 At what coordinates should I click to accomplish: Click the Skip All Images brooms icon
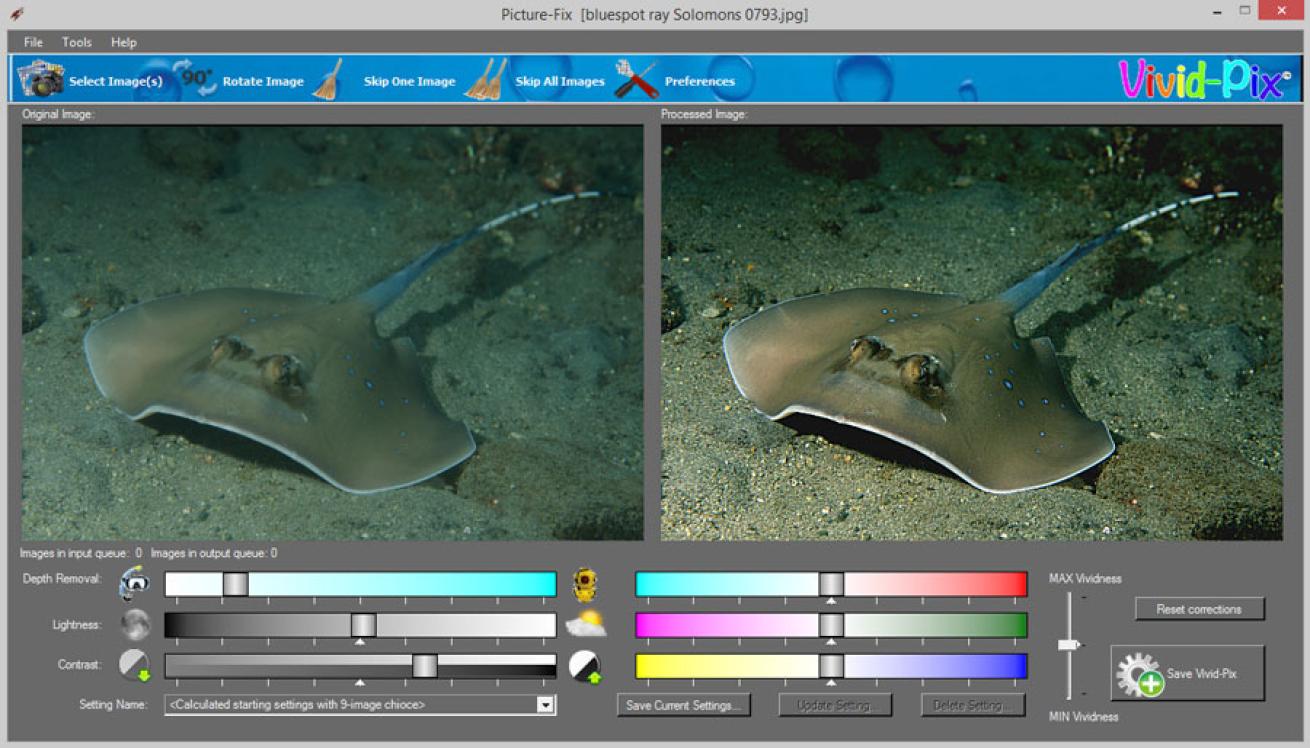tap(486, 80)
